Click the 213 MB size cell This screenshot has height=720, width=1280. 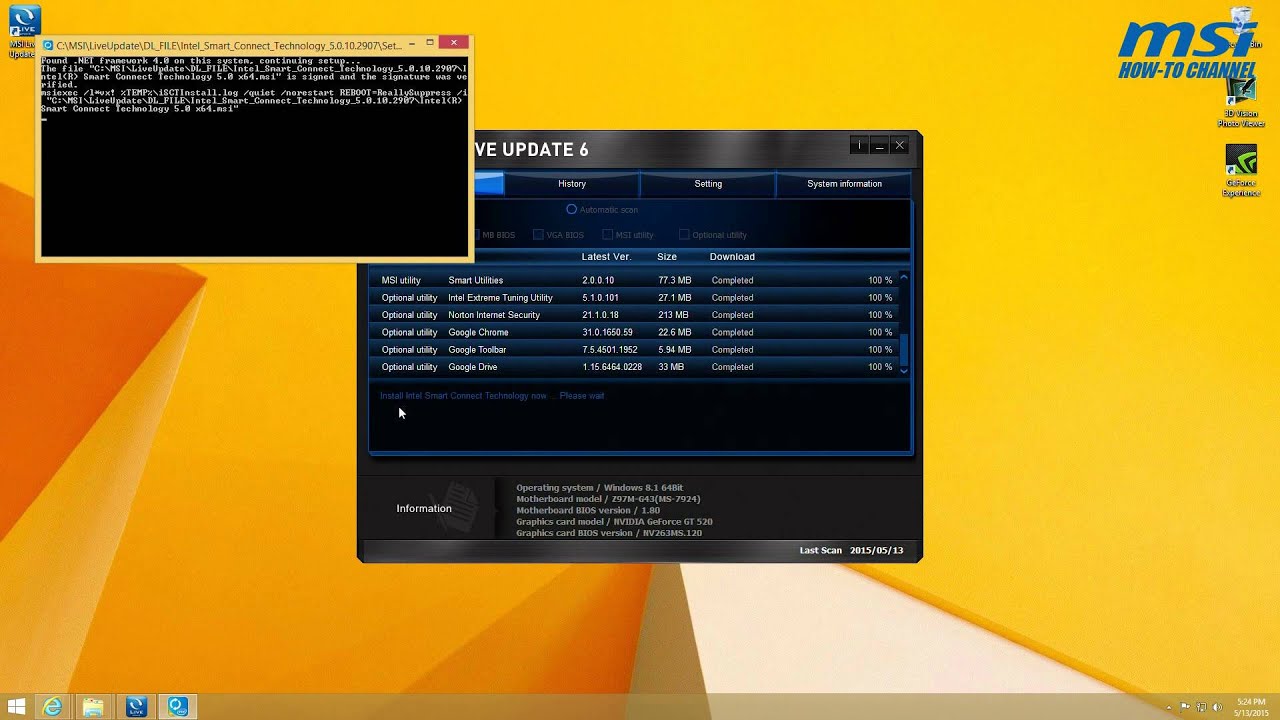[673, 315]
